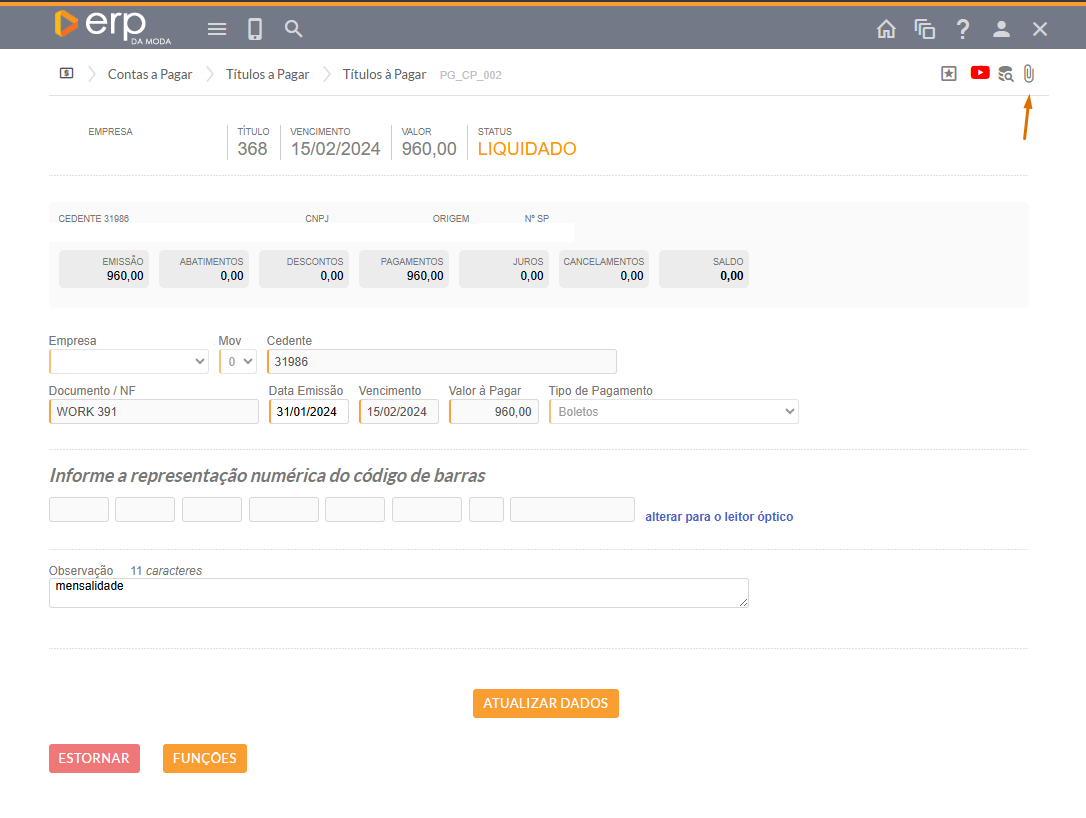
Task: Open the hamburger menu icon
Action: (217, 29)
